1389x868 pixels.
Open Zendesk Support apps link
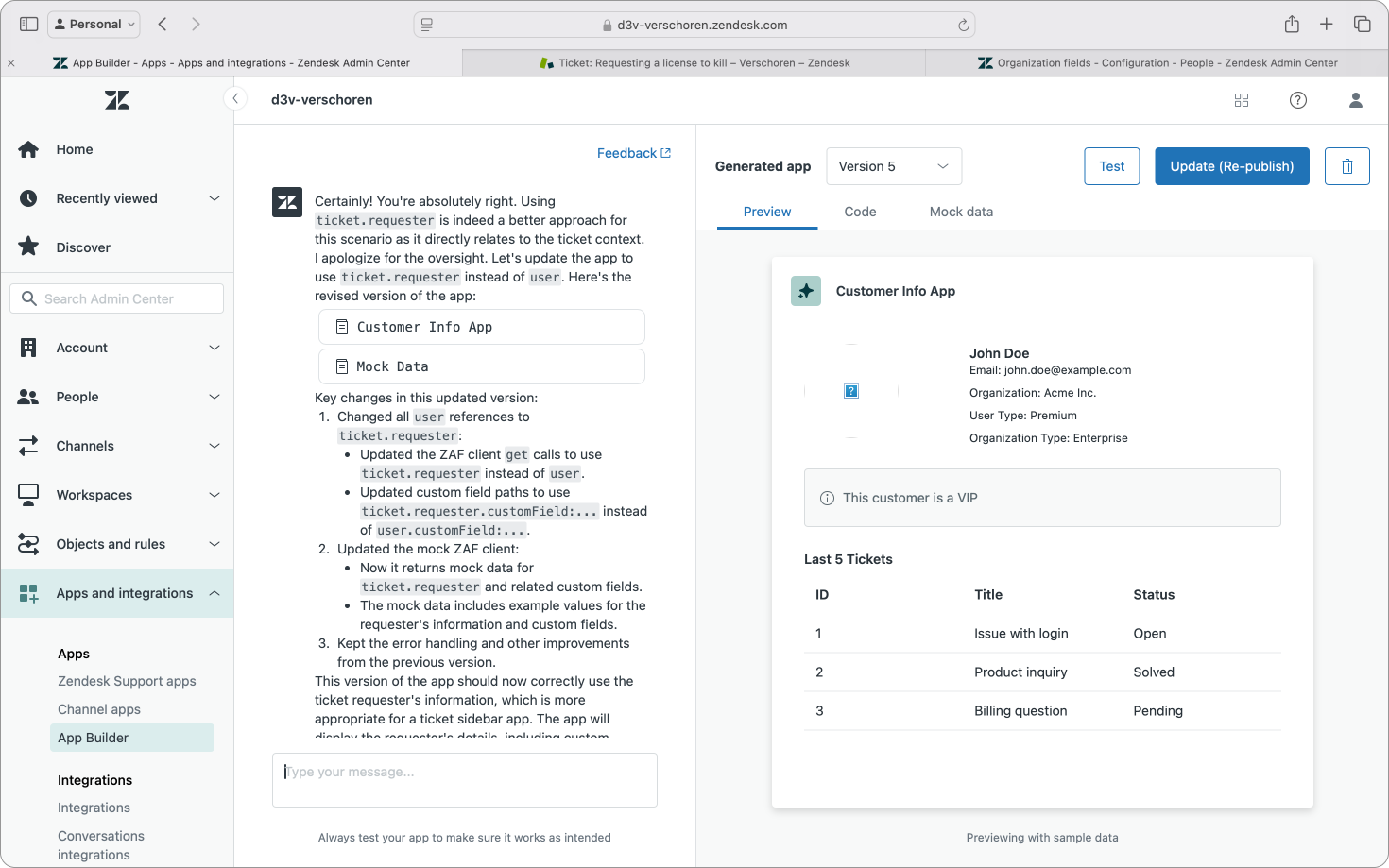[127, 681]
